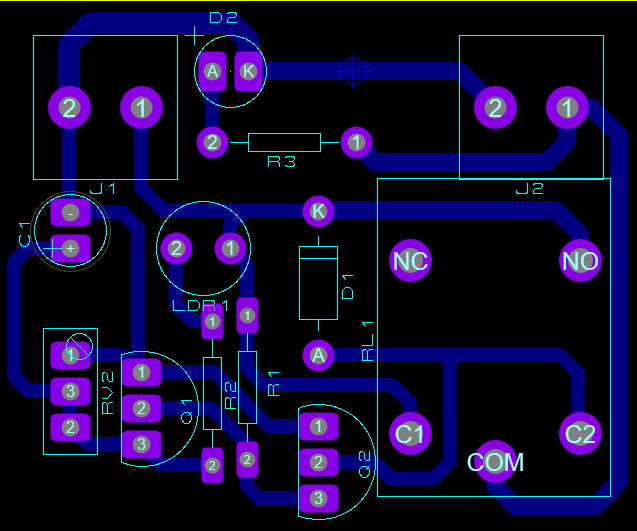
Task: Pick pad 3 of transistor Q1
Action: pos(141,444)
